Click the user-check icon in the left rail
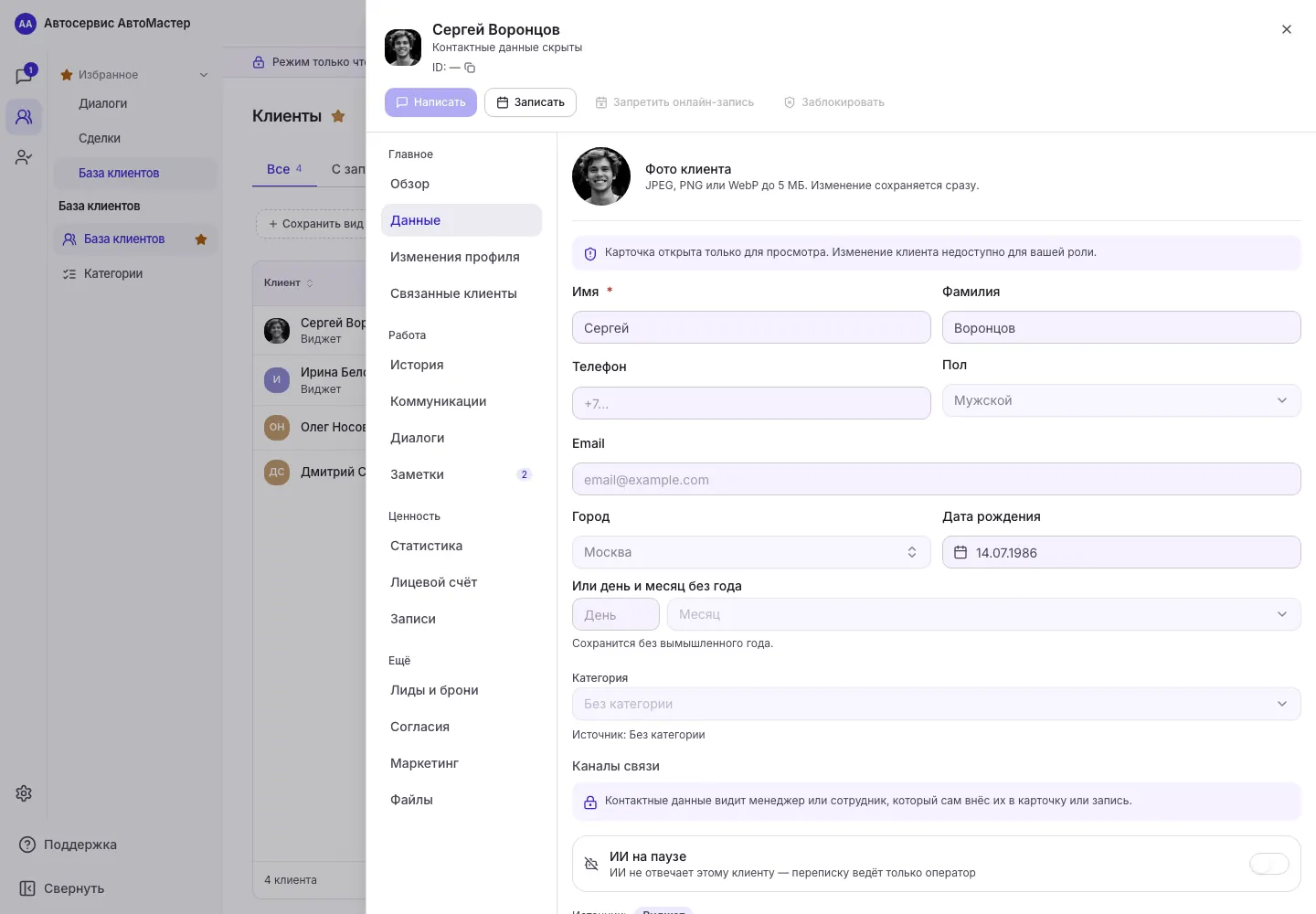The height and width of the screenshot is (914, 1316). click(24, 157)
